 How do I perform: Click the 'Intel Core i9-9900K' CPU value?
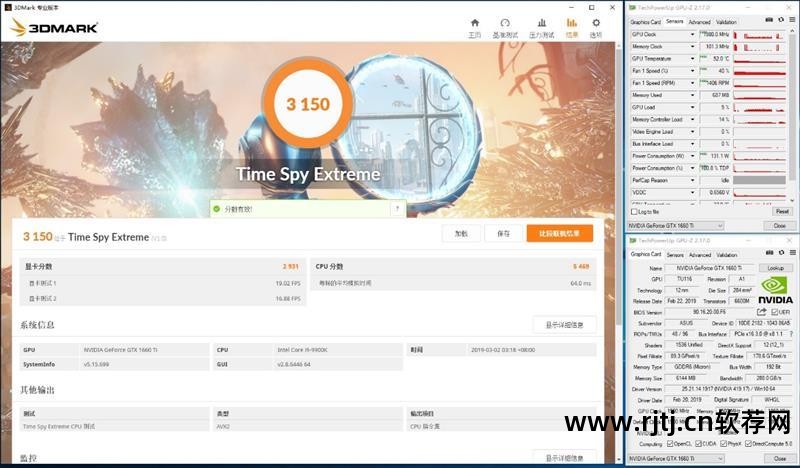[x=303, y=350]
